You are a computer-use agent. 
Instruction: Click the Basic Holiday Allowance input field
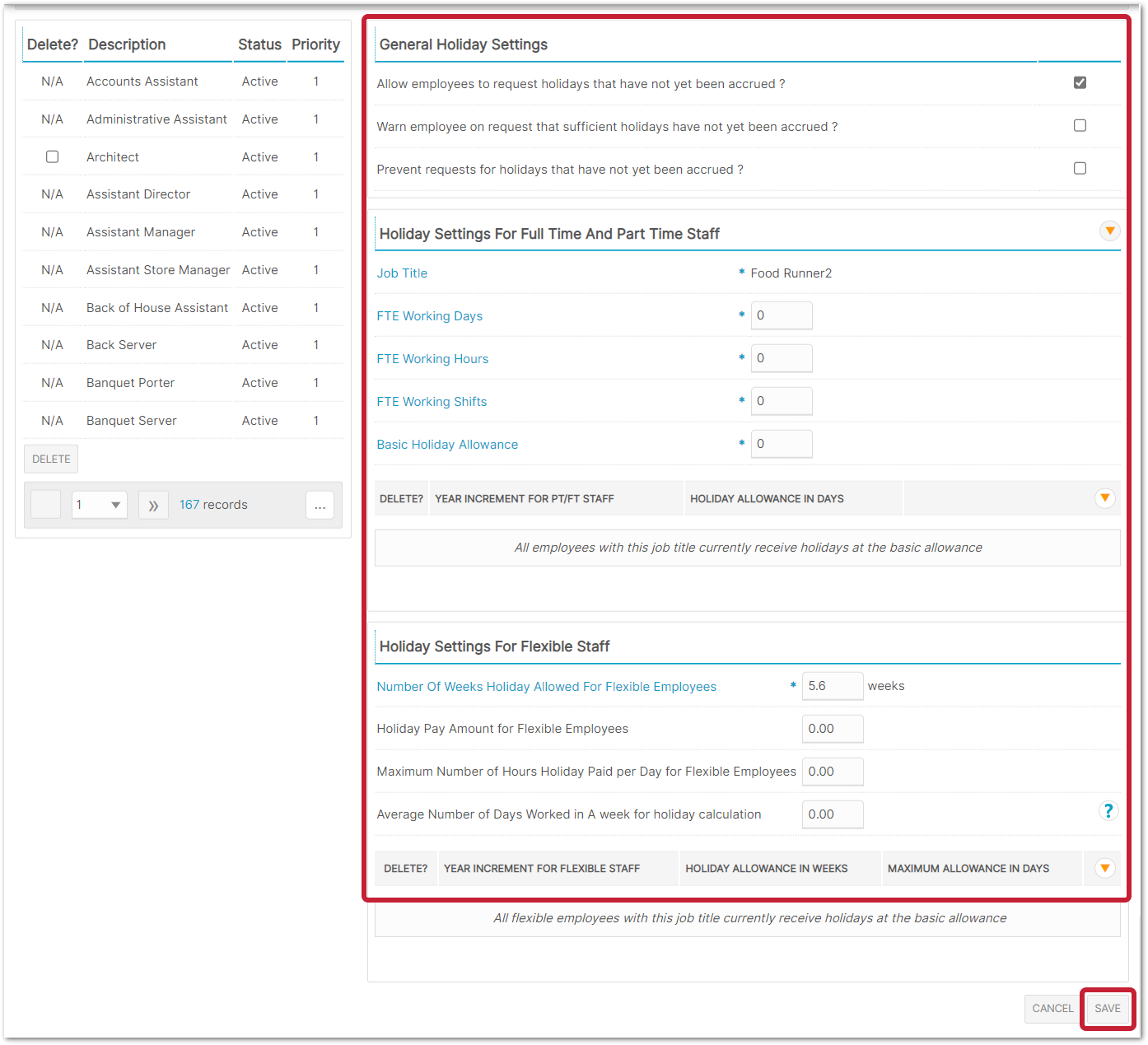(781, 445)
